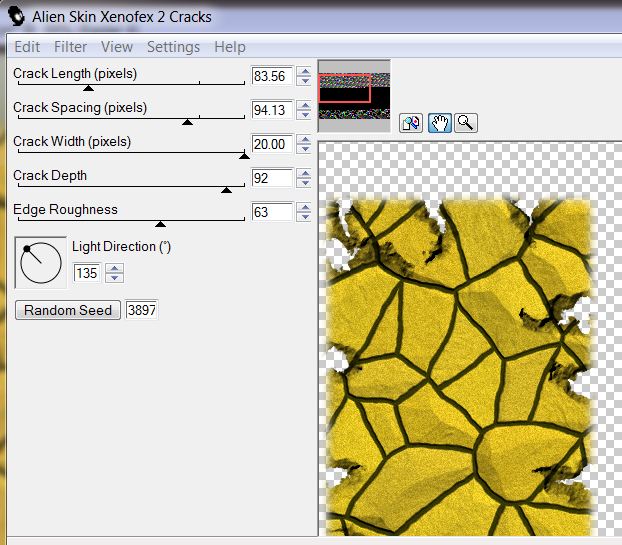Open the Filter menu

[x=70, y=47]
